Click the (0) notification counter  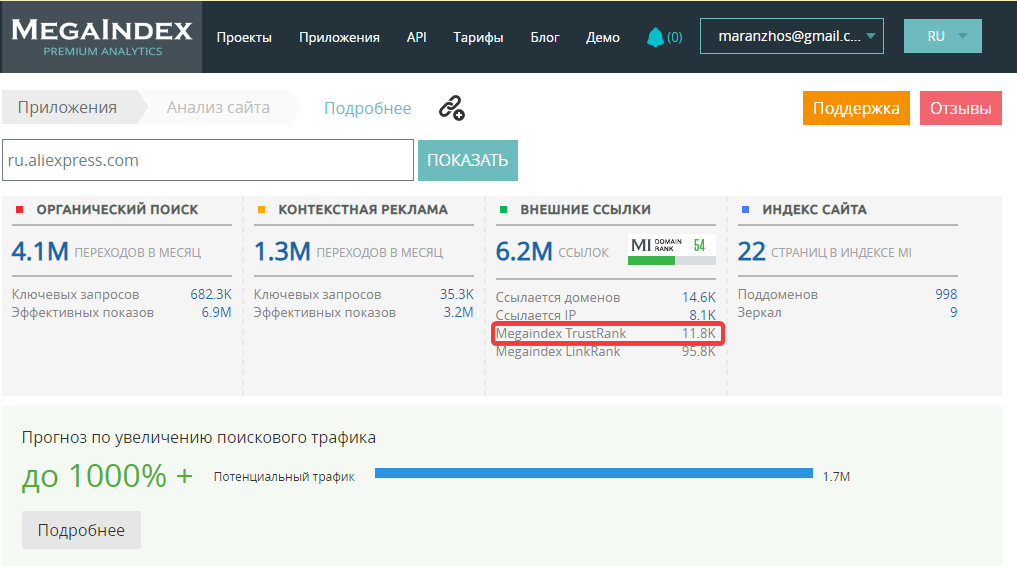coord(675,38)
